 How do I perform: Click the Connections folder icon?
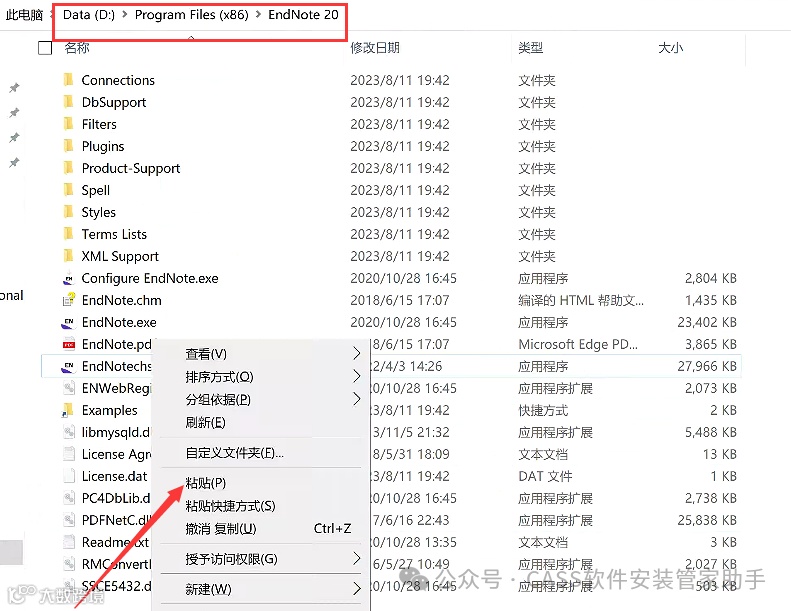[69, 80]
